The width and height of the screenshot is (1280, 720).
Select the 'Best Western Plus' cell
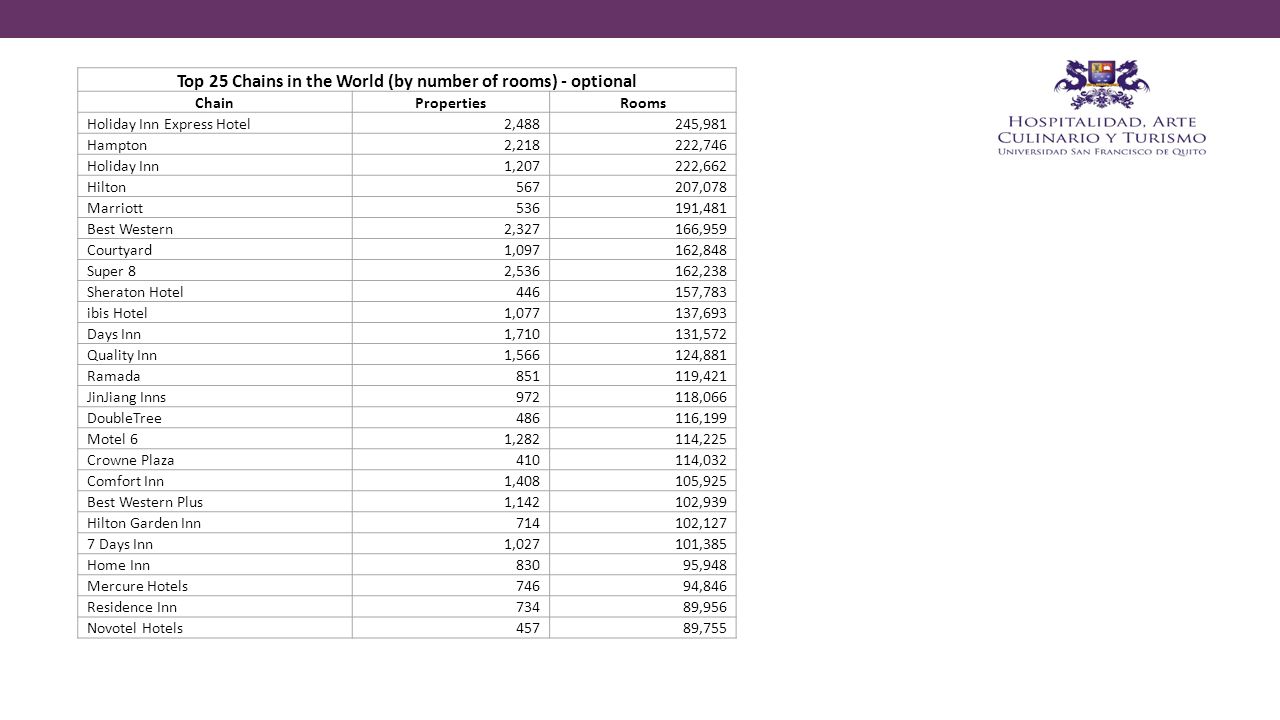pyautogui.click(x=215, y=502)
